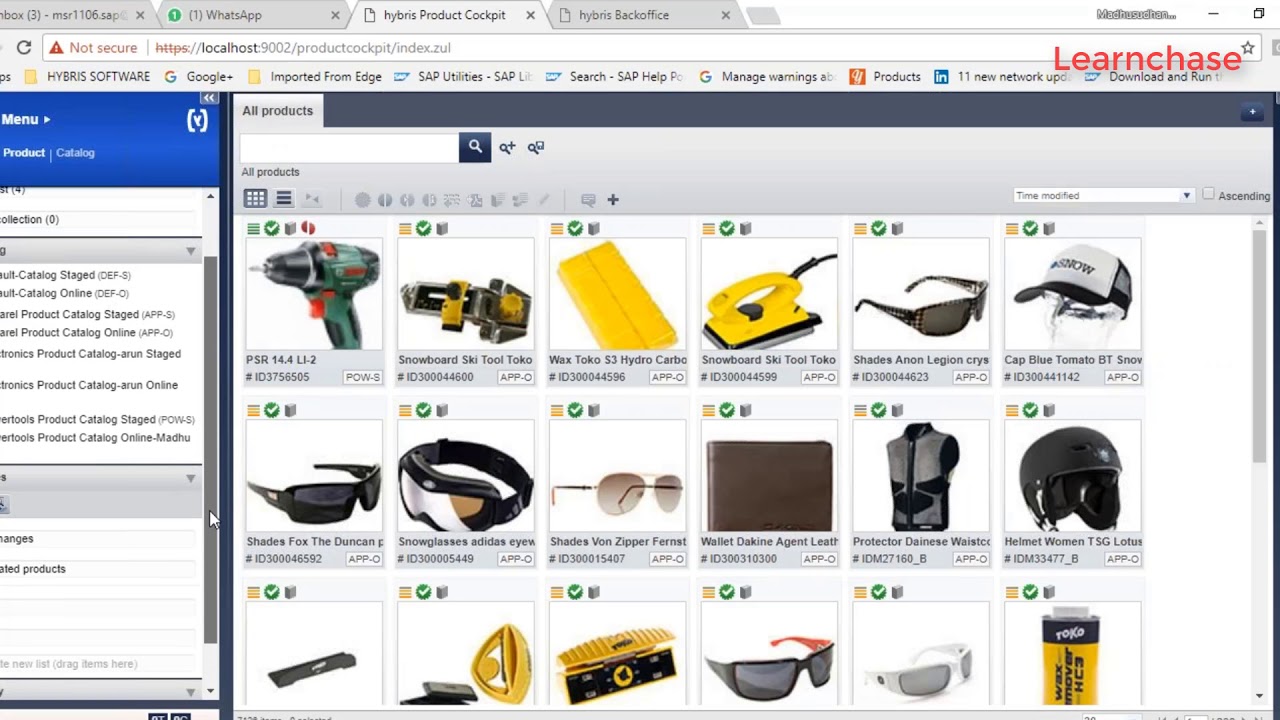Click the product search input field
This screenshot has height=720, width=1280.
point(349,147)
